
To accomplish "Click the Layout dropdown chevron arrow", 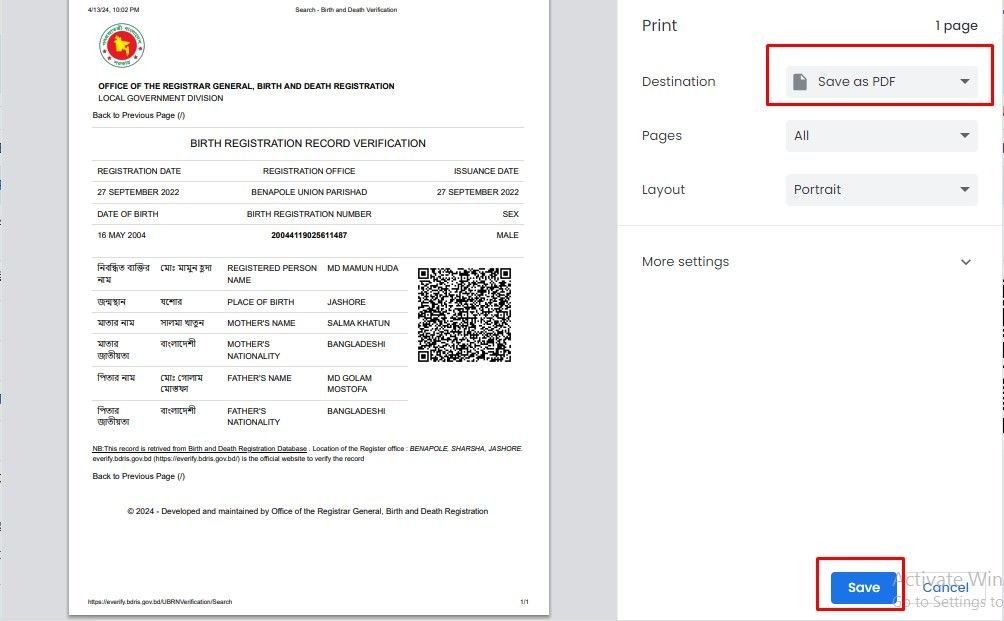I will click(964, 189).
